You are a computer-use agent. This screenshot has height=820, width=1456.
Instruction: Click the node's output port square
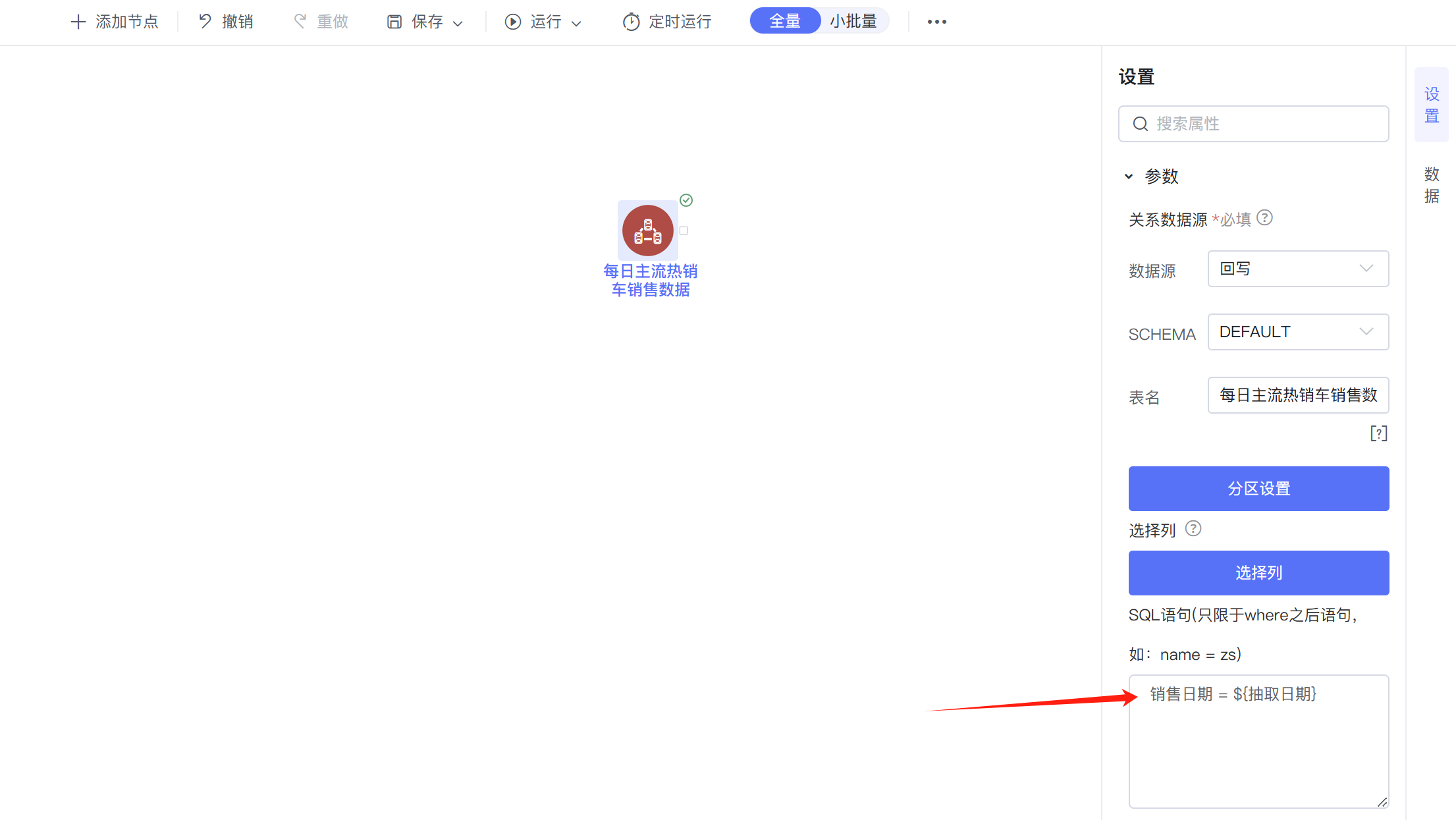[x=684, y=231]
